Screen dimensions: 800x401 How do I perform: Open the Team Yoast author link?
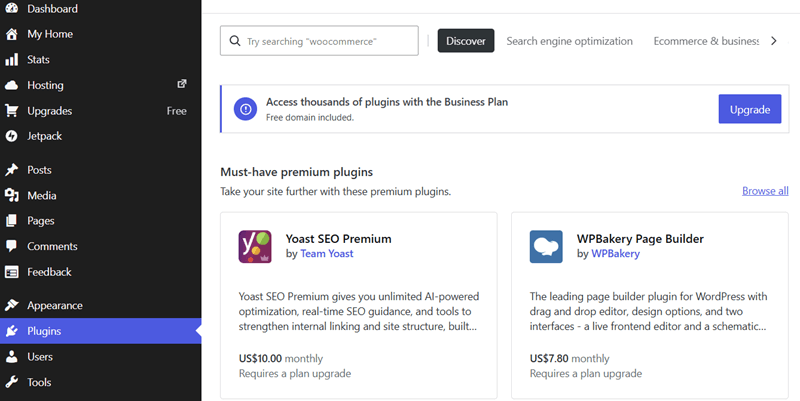click(327, 254)
